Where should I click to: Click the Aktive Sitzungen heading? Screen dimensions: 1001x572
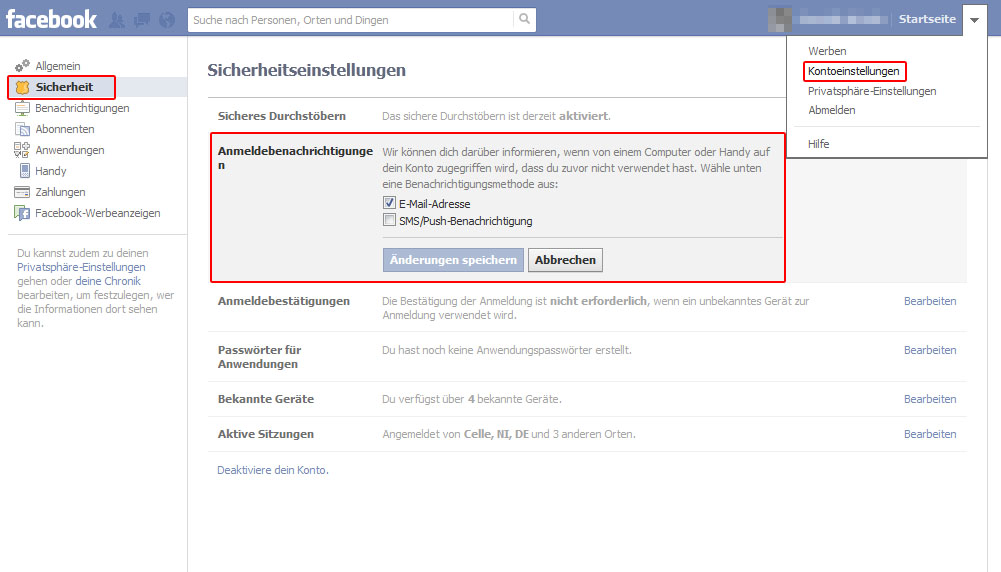pos(266,434)
